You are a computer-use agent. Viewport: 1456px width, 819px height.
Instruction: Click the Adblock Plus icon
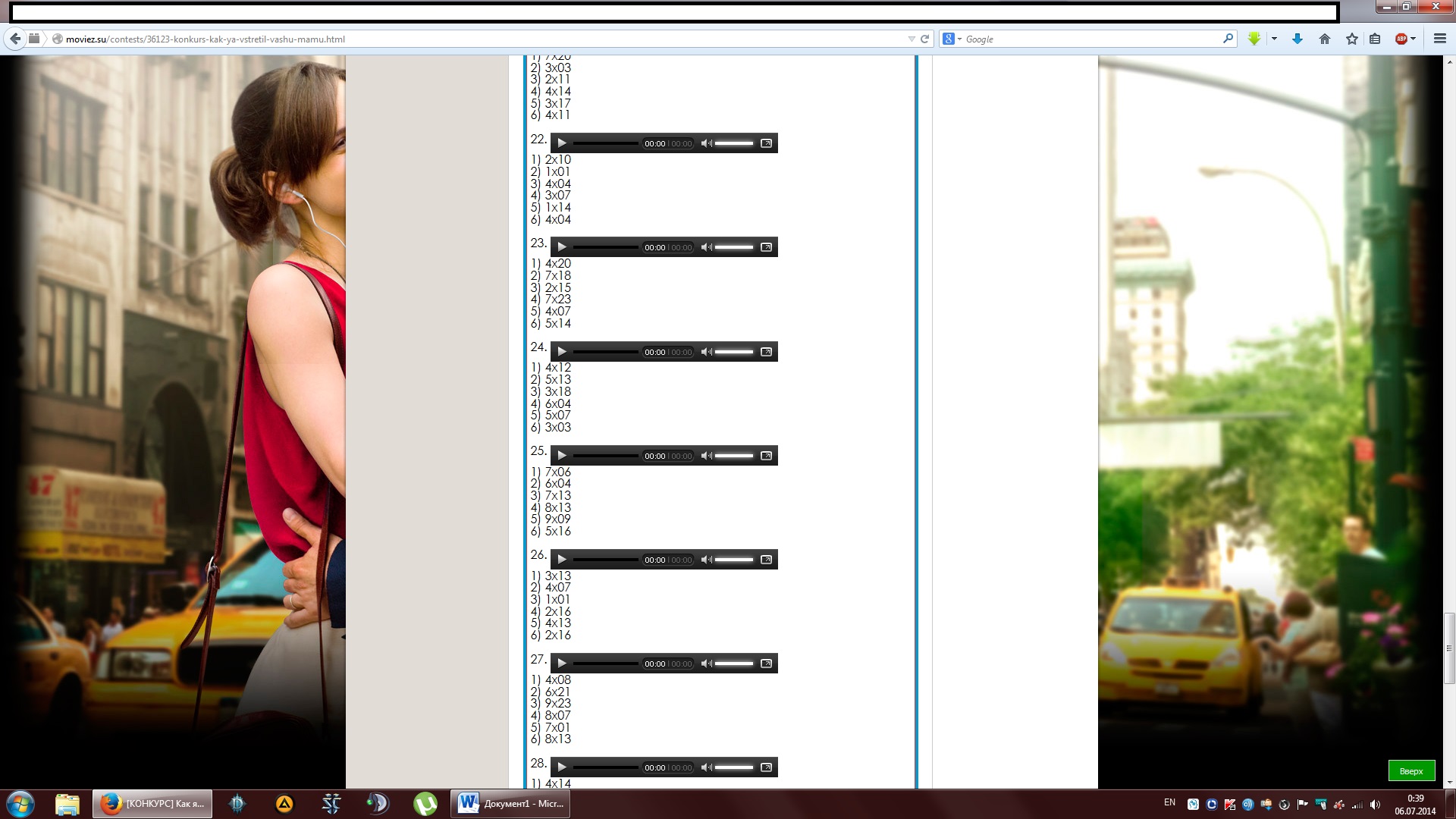(1401, 39)
